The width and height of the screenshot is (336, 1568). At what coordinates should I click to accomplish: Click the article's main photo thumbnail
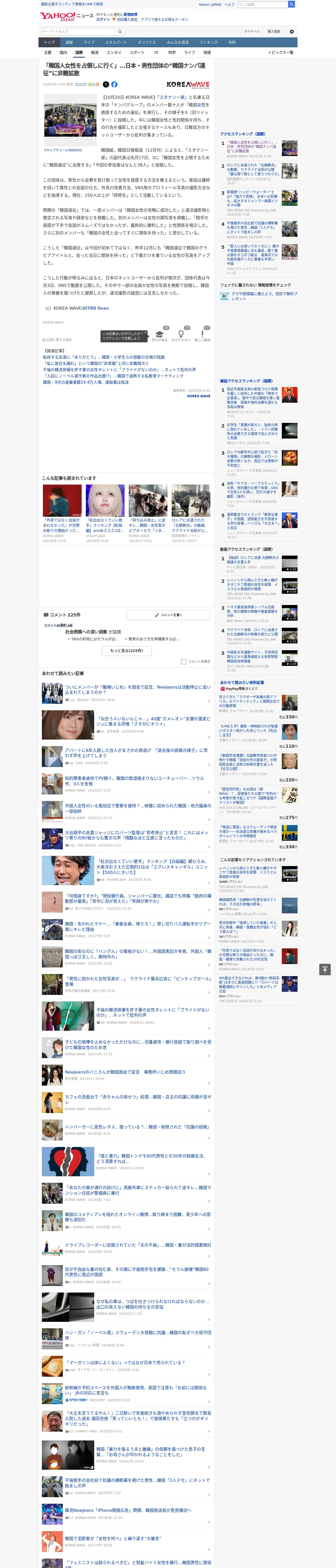point(70,120)
